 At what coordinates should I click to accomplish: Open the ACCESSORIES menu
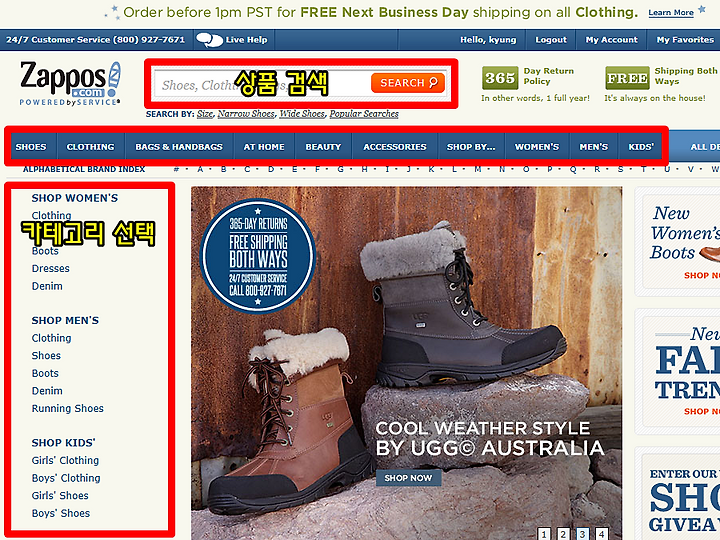(x=395, y=147)
